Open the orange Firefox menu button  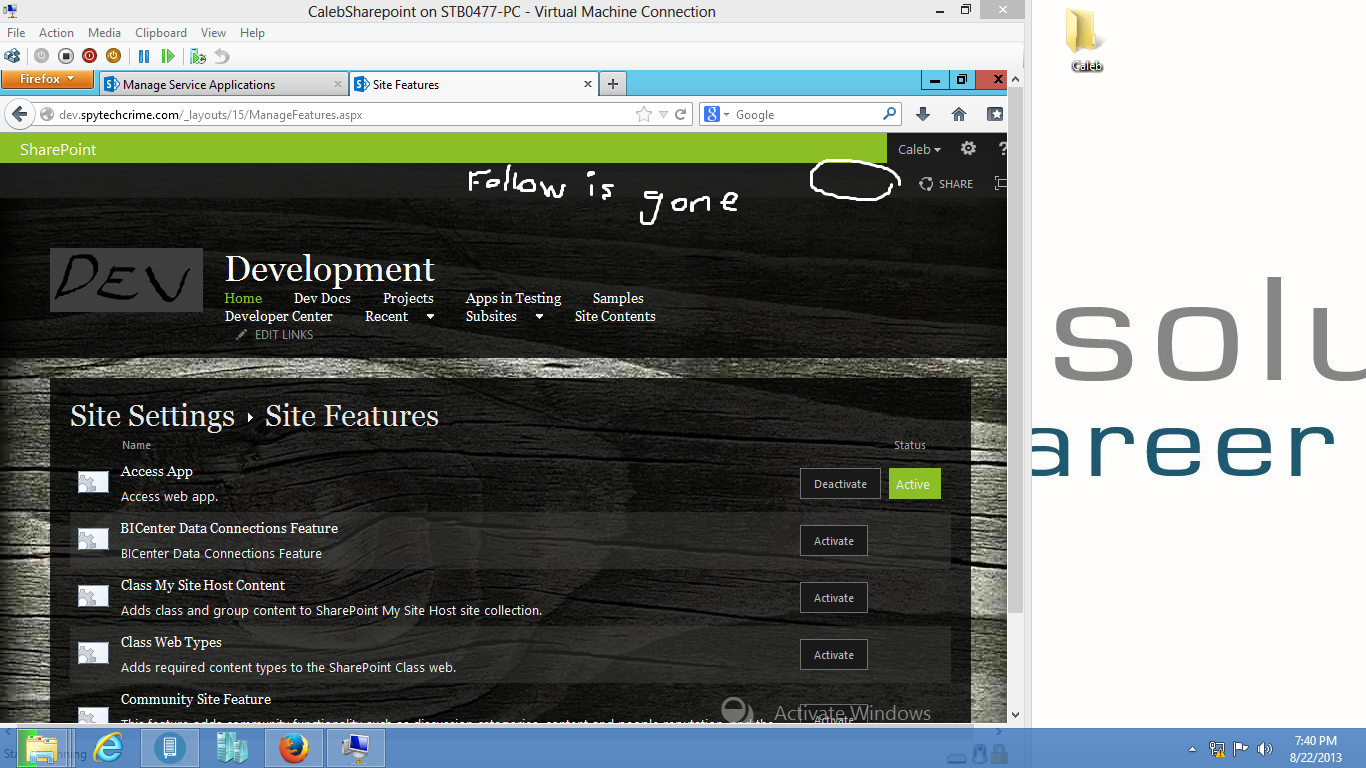(x=47, y=79)
